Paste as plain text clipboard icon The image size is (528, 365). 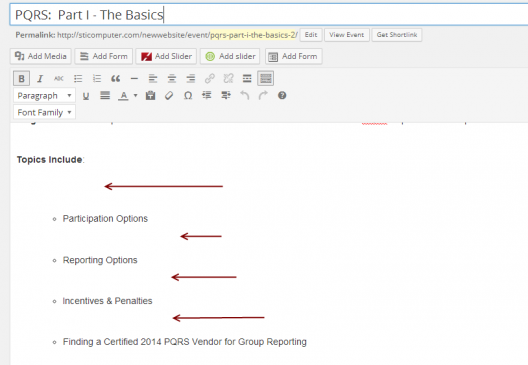pyautogui.click(x=150, y=96)
